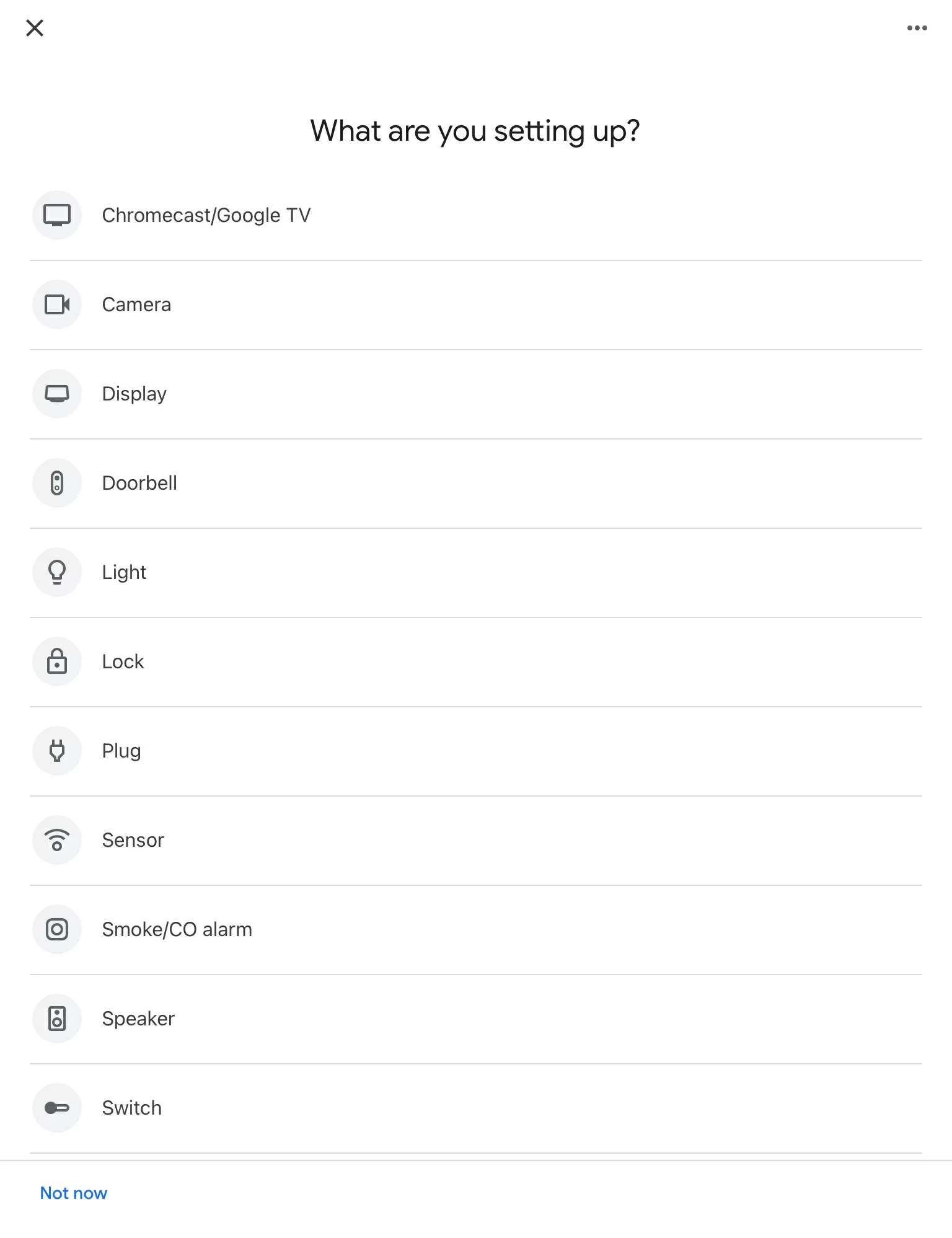Click the Switch device icon
This screenshot has width=952, height=1238.
click(x=57, y=1108)
